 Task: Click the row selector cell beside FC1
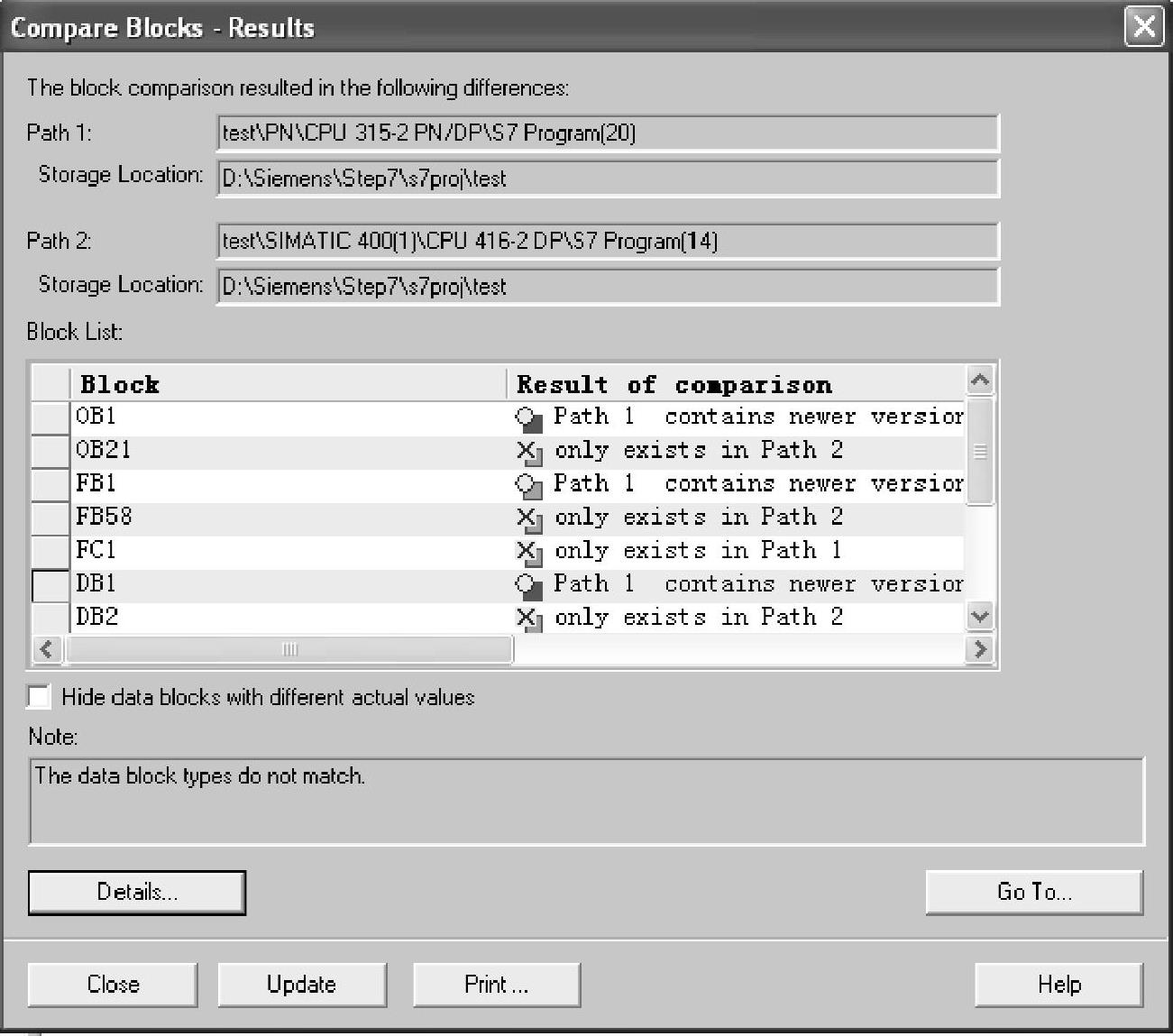(50, 552)
